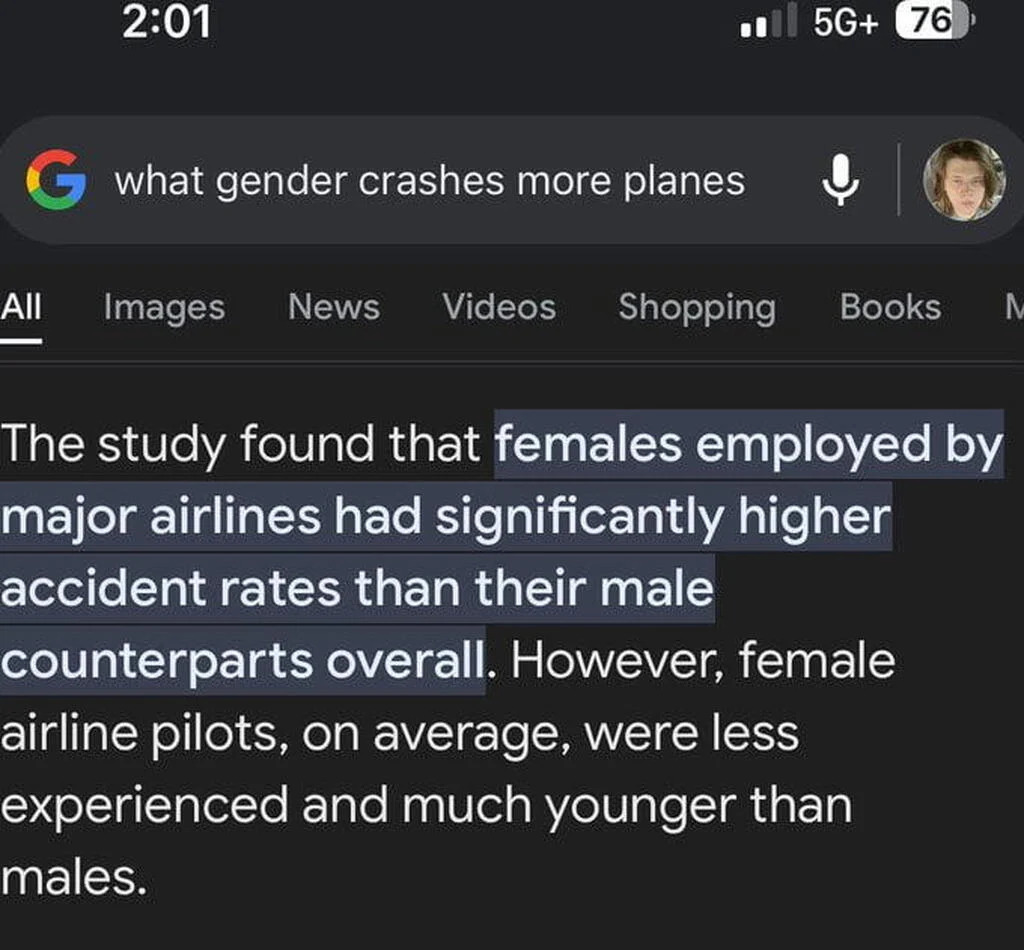The width and height of the screenshot is (1024, 950).
Task: Open the account profile avatar
Action: (x=963, y=180)
